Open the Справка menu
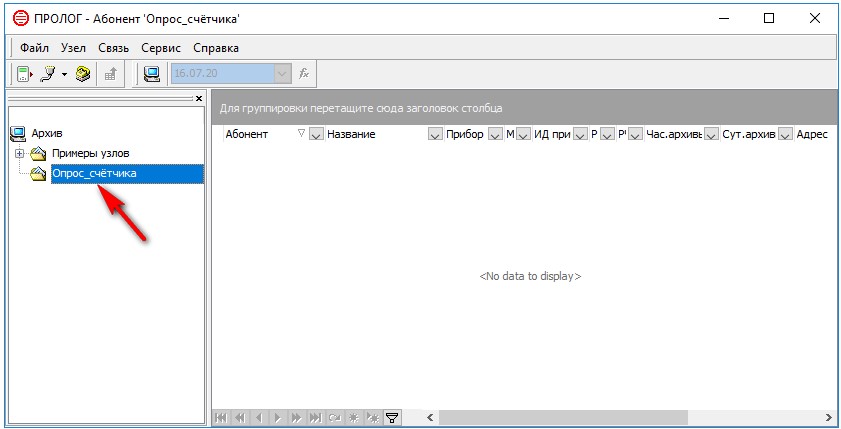 pyautogui.click(x=215, y=47)
